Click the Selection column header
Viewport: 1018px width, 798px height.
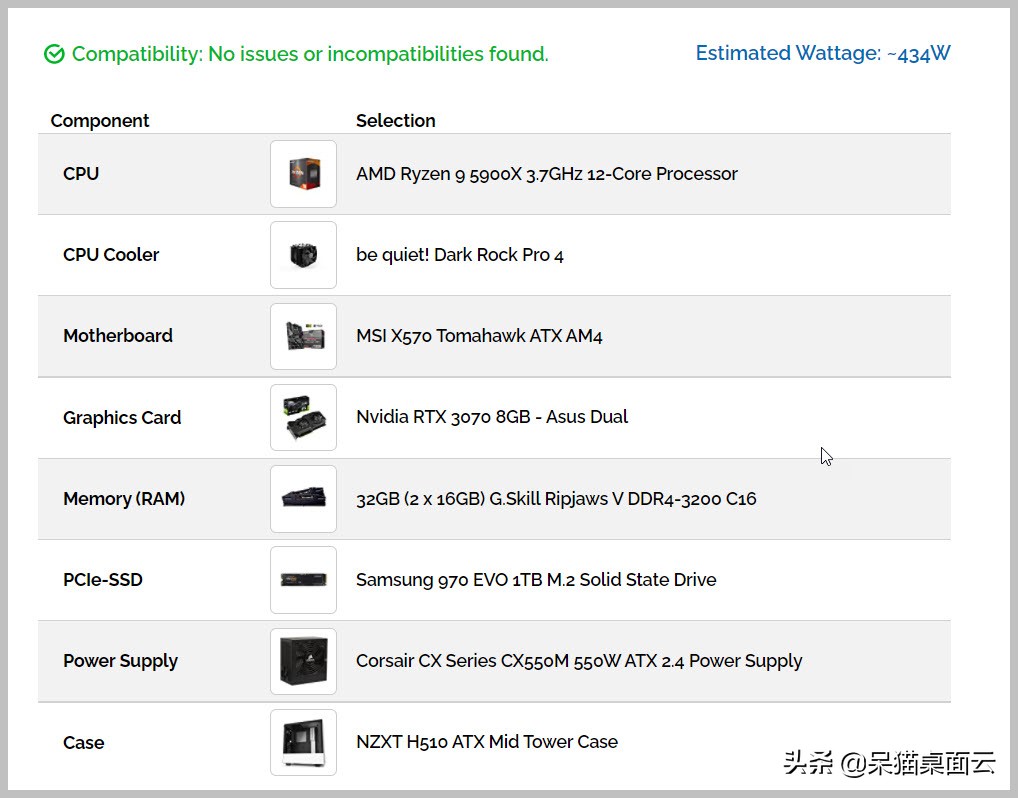pyautogui.click(x=395, y=121)
